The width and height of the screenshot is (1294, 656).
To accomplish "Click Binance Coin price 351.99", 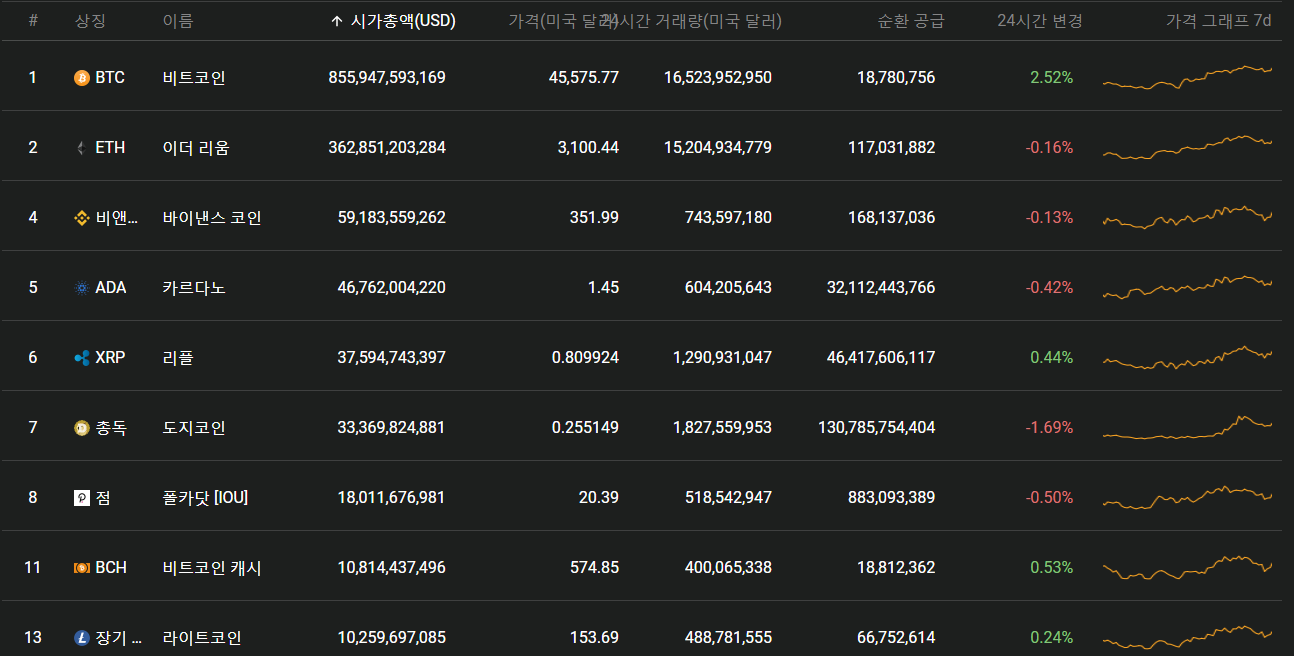I will click(x=596, y=217).
